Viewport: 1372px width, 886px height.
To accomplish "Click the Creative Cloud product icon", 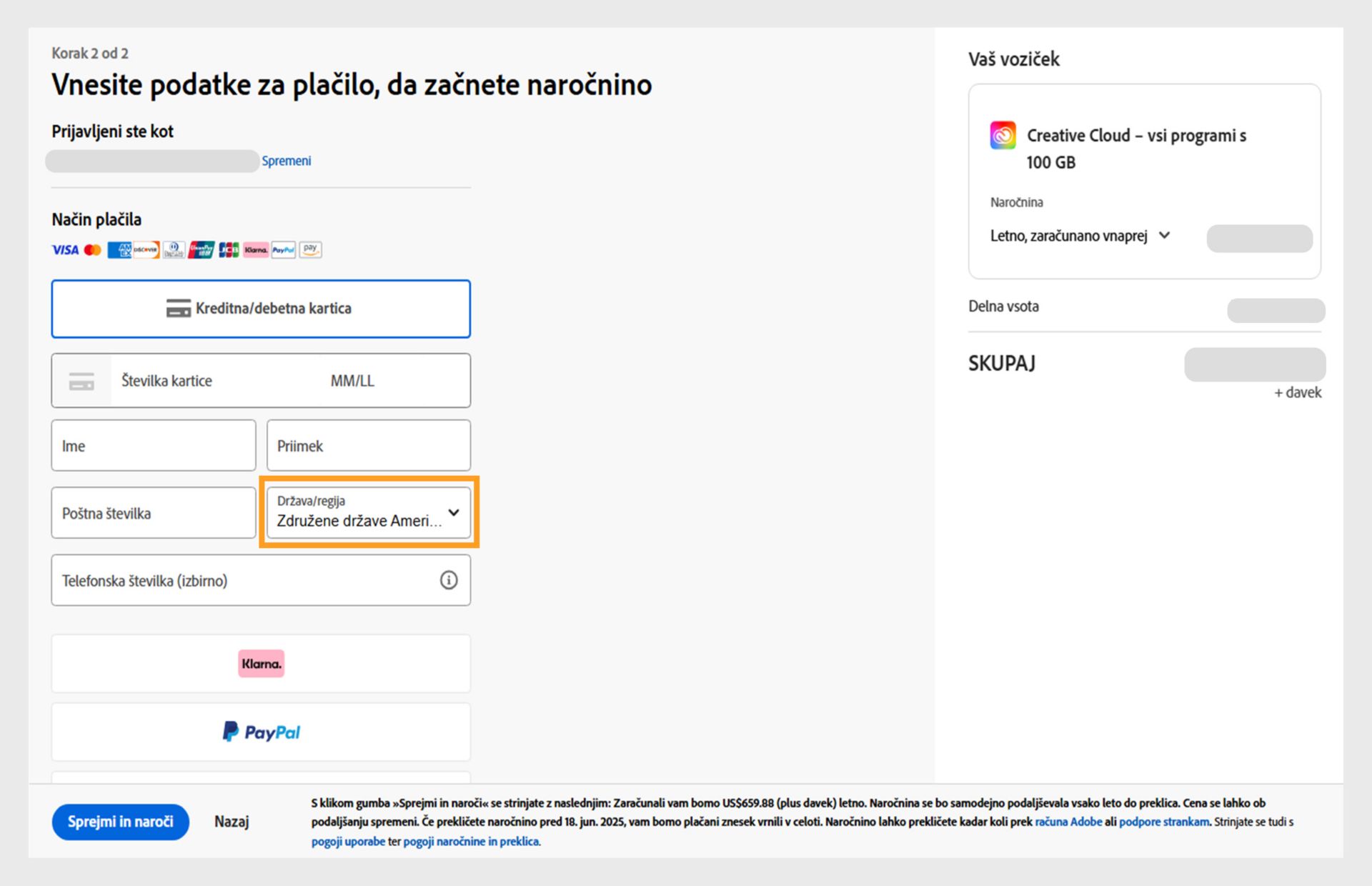I will 1003,135.
